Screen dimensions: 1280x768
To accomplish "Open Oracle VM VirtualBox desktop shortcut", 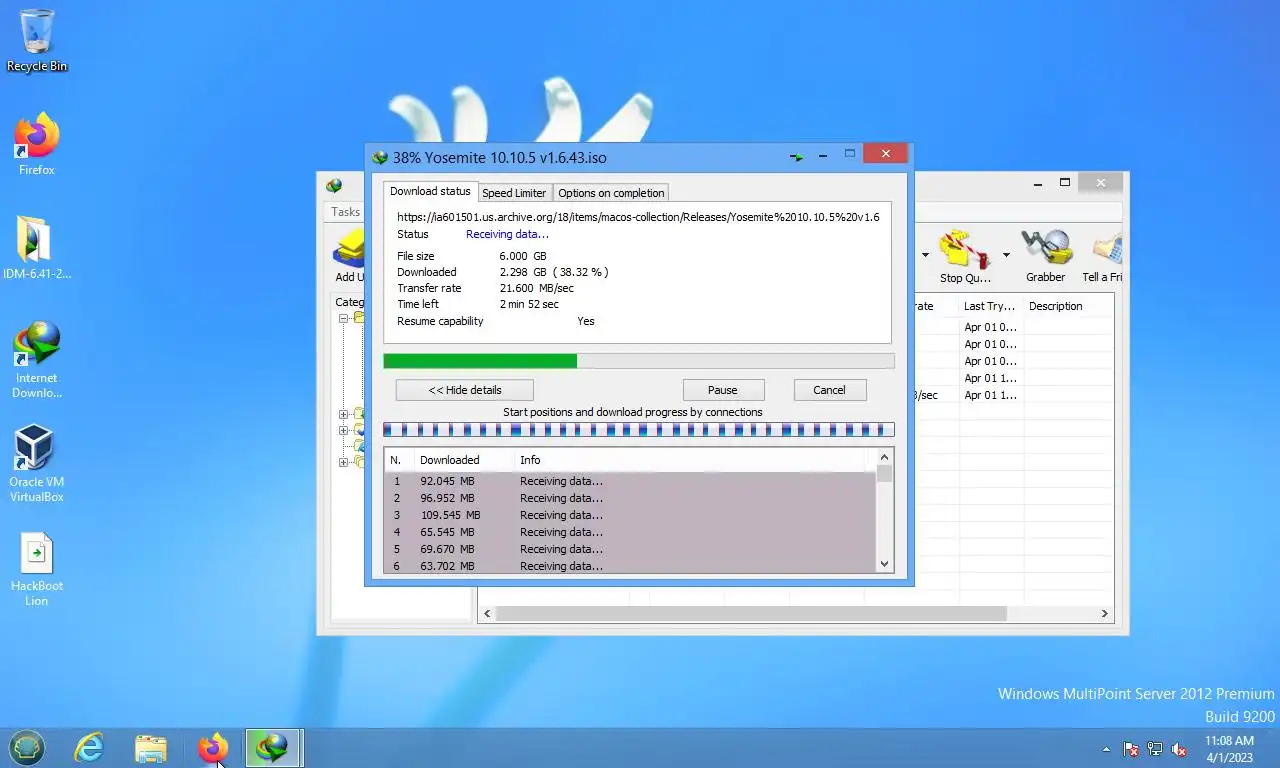I will coord(37,464).
